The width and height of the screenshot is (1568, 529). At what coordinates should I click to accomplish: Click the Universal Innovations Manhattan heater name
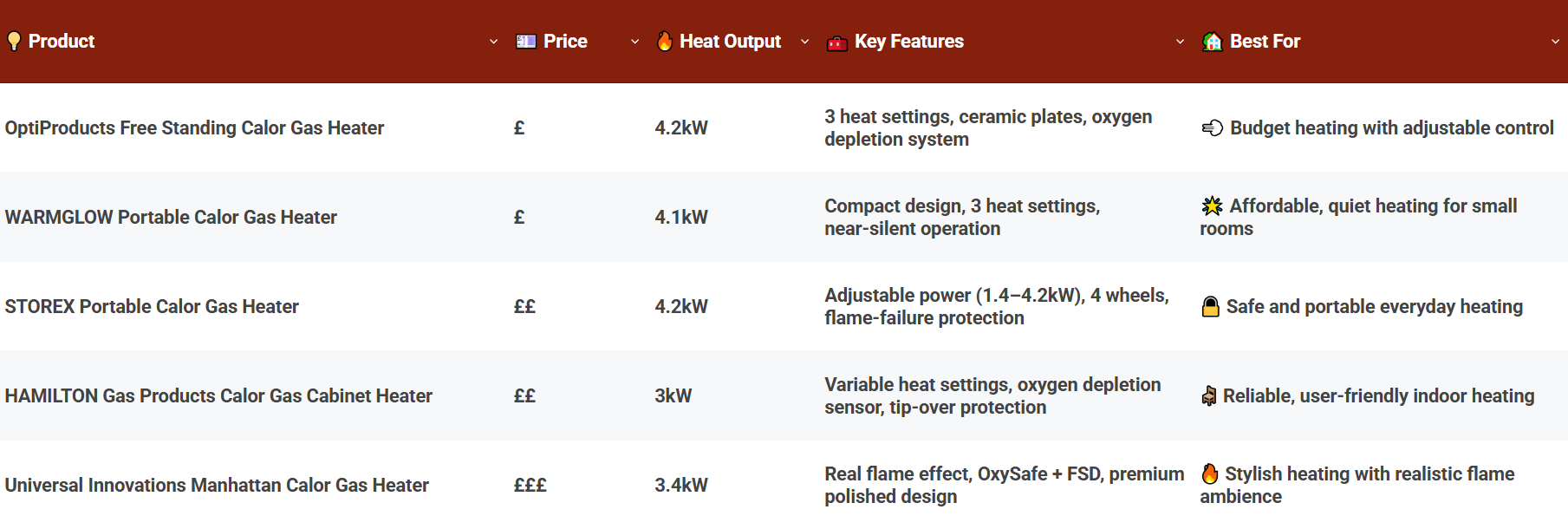pyautogui.click(x=216, y=485)
